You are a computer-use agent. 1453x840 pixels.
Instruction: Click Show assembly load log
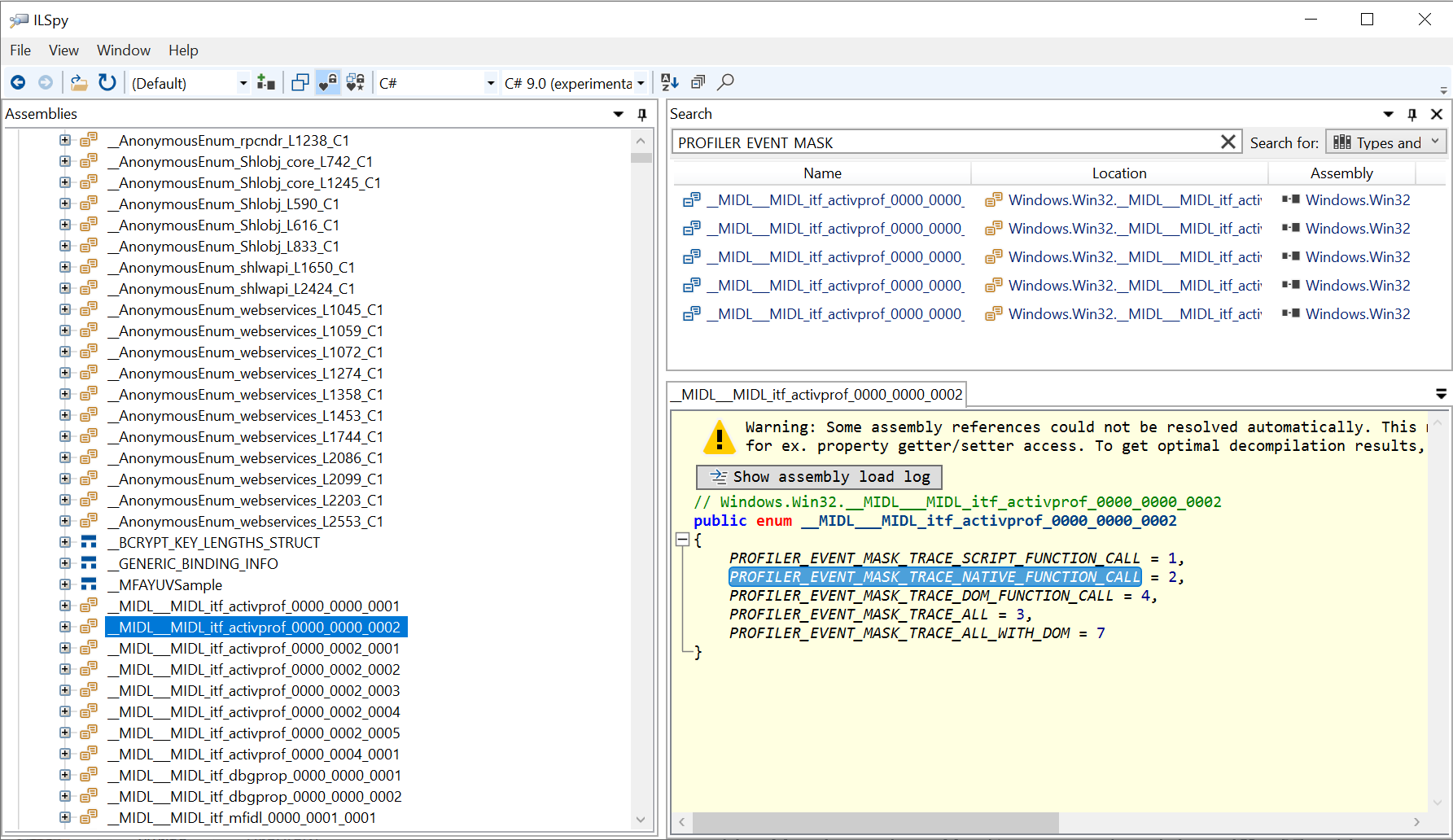tap(819, 476)
